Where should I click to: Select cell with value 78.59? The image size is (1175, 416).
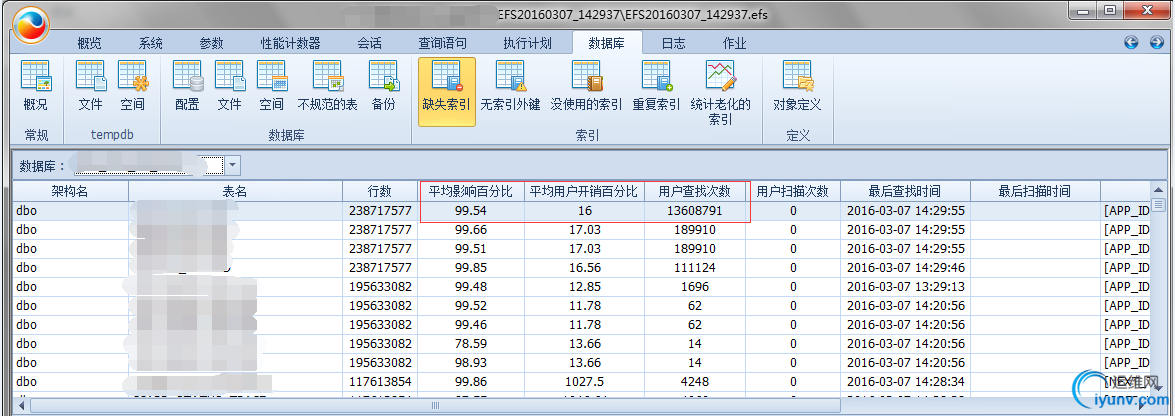point(471,343)
